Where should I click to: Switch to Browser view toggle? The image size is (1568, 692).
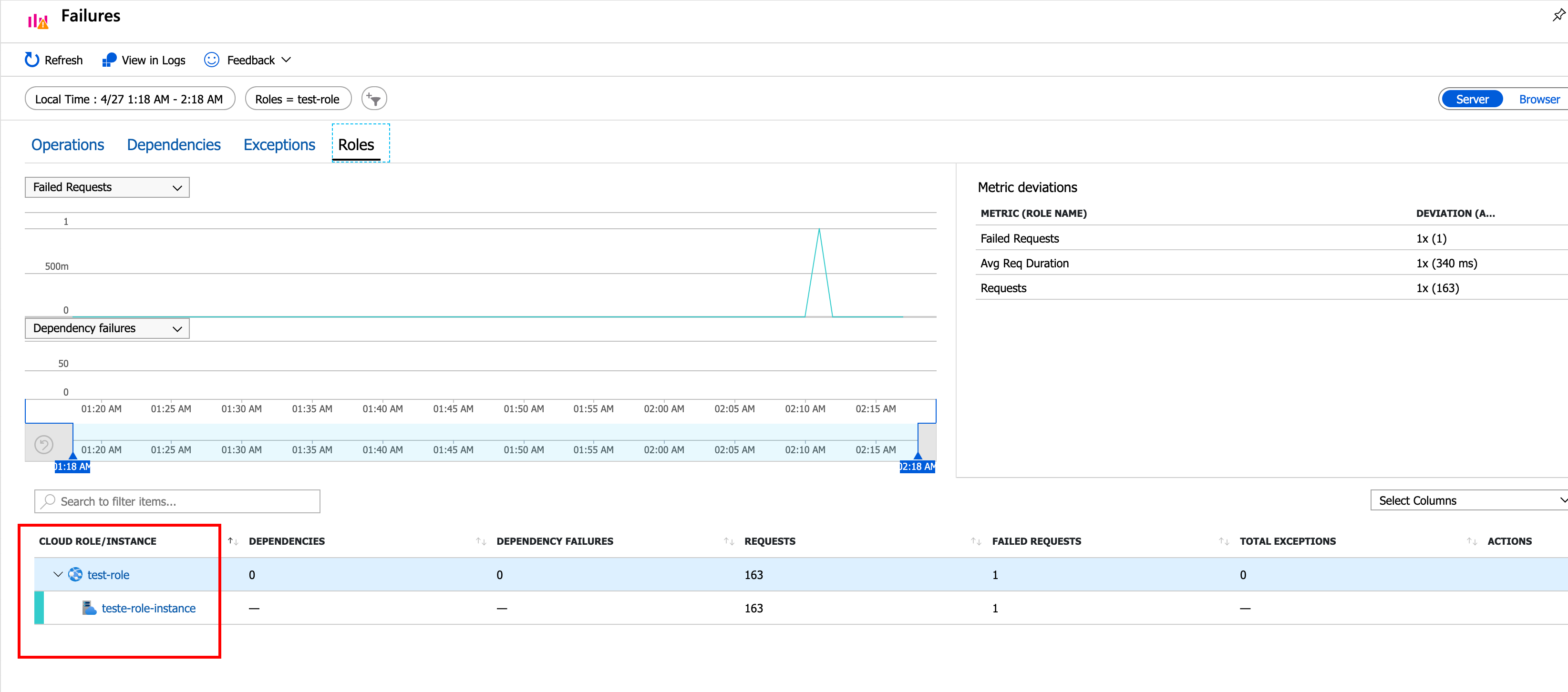click(1538, 99)
